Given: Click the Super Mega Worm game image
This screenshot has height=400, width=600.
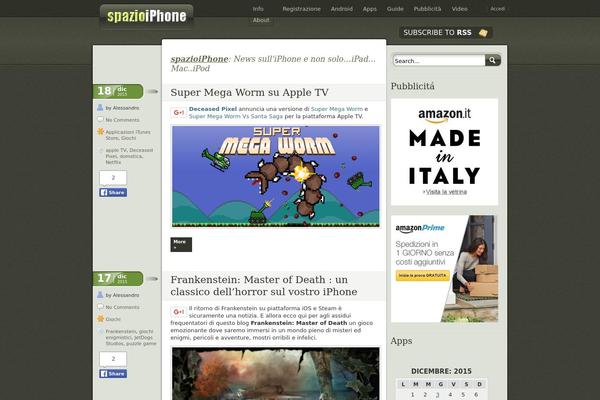Looking at the screenshot, I should tap(276, 176).
